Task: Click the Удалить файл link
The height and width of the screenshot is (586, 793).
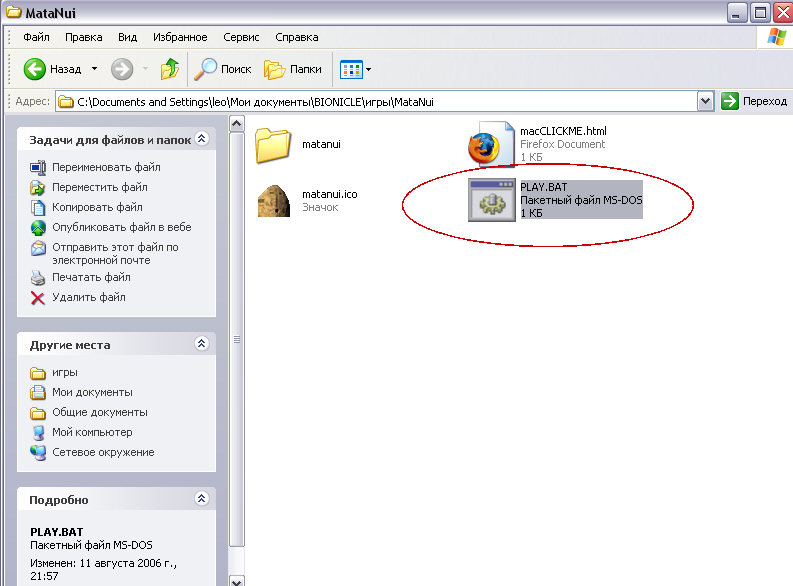Action: tap(89, 297)
